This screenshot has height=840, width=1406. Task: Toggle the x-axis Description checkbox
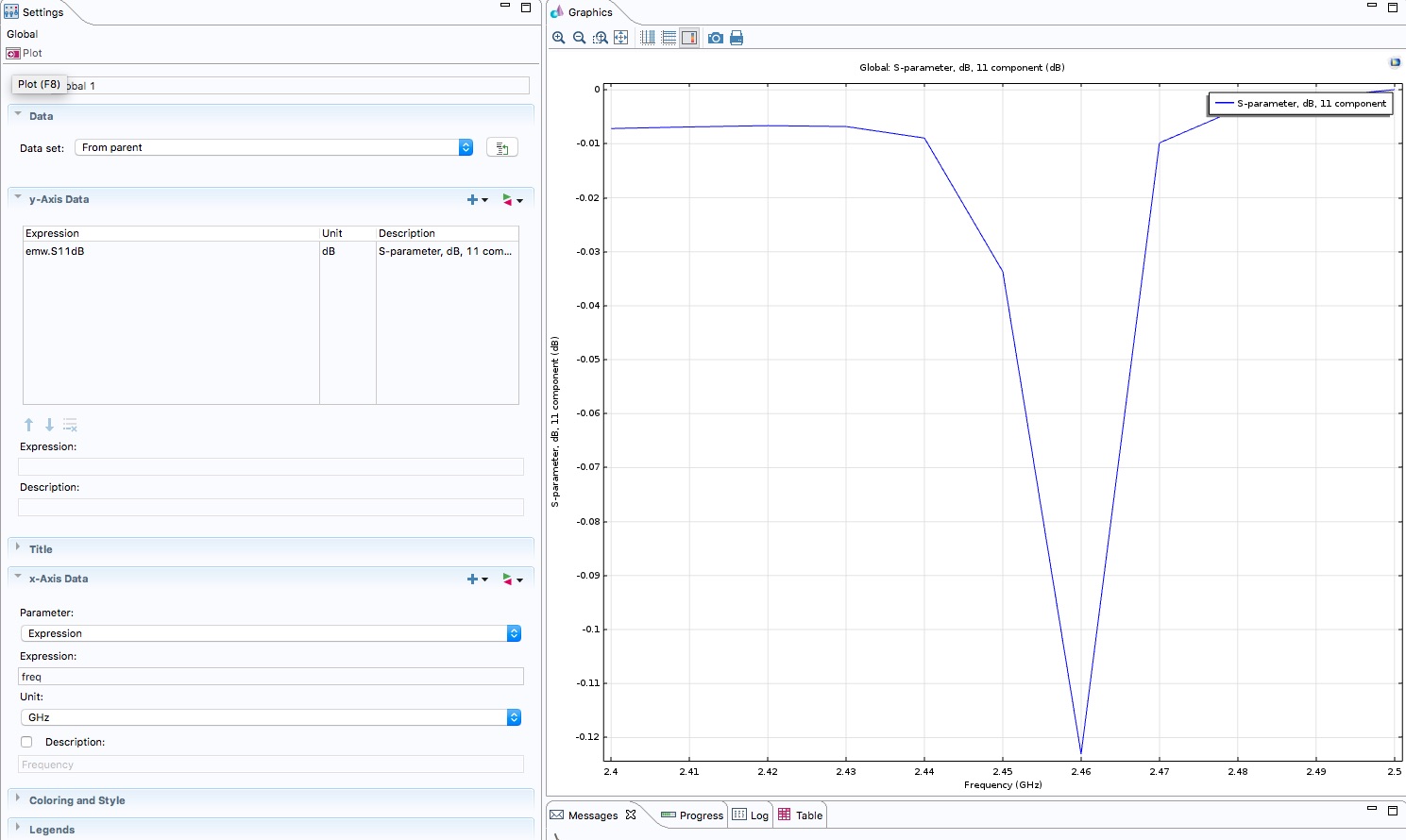(x=26, y=742)
